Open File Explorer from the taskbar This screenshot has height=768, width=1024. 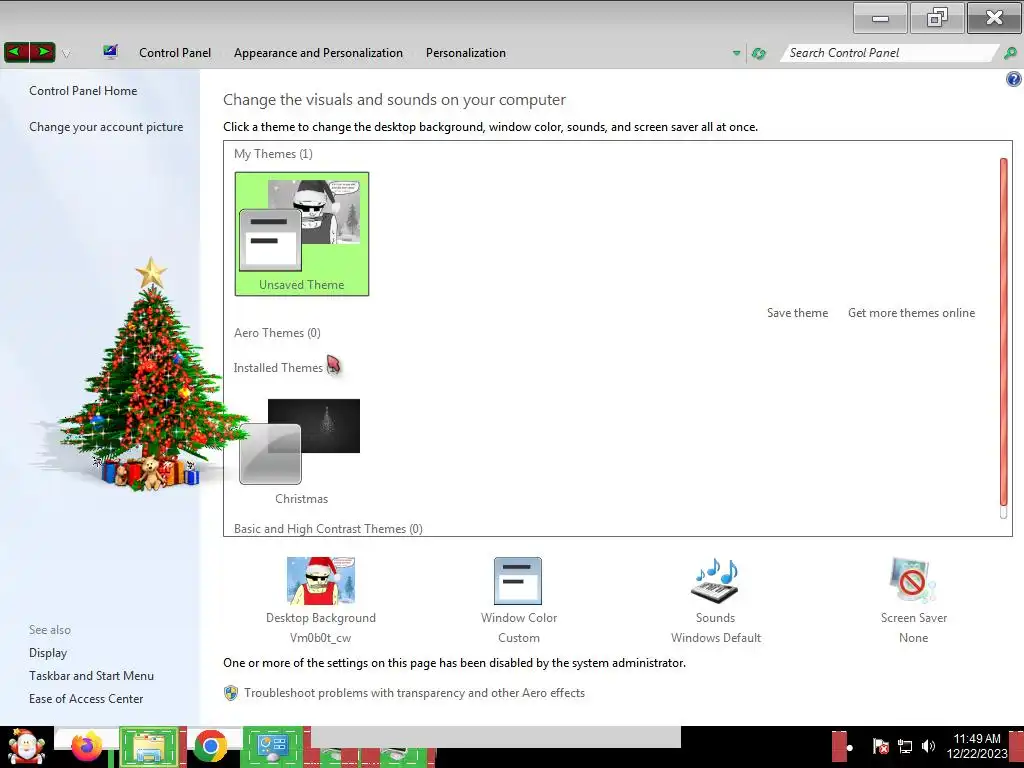tap(148, 747)
